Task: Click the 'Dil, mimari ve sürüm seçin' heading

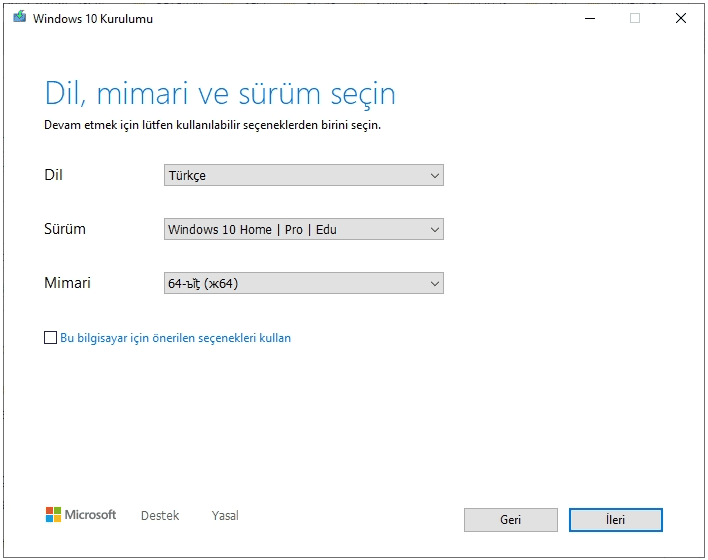Action: pos(220,94)
